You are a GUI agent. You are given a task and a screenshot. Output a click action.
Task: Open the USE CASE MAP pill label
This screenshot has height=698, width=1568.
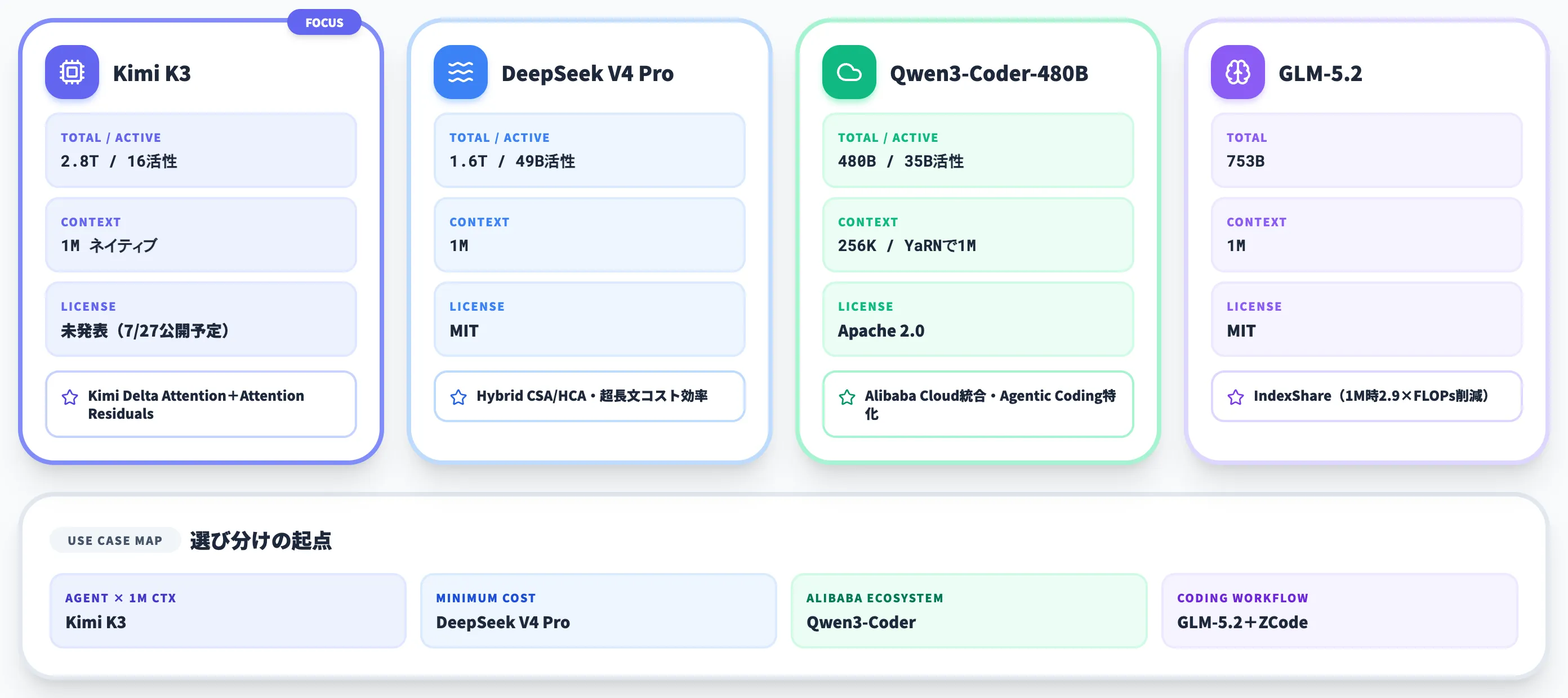coord(115,540)
